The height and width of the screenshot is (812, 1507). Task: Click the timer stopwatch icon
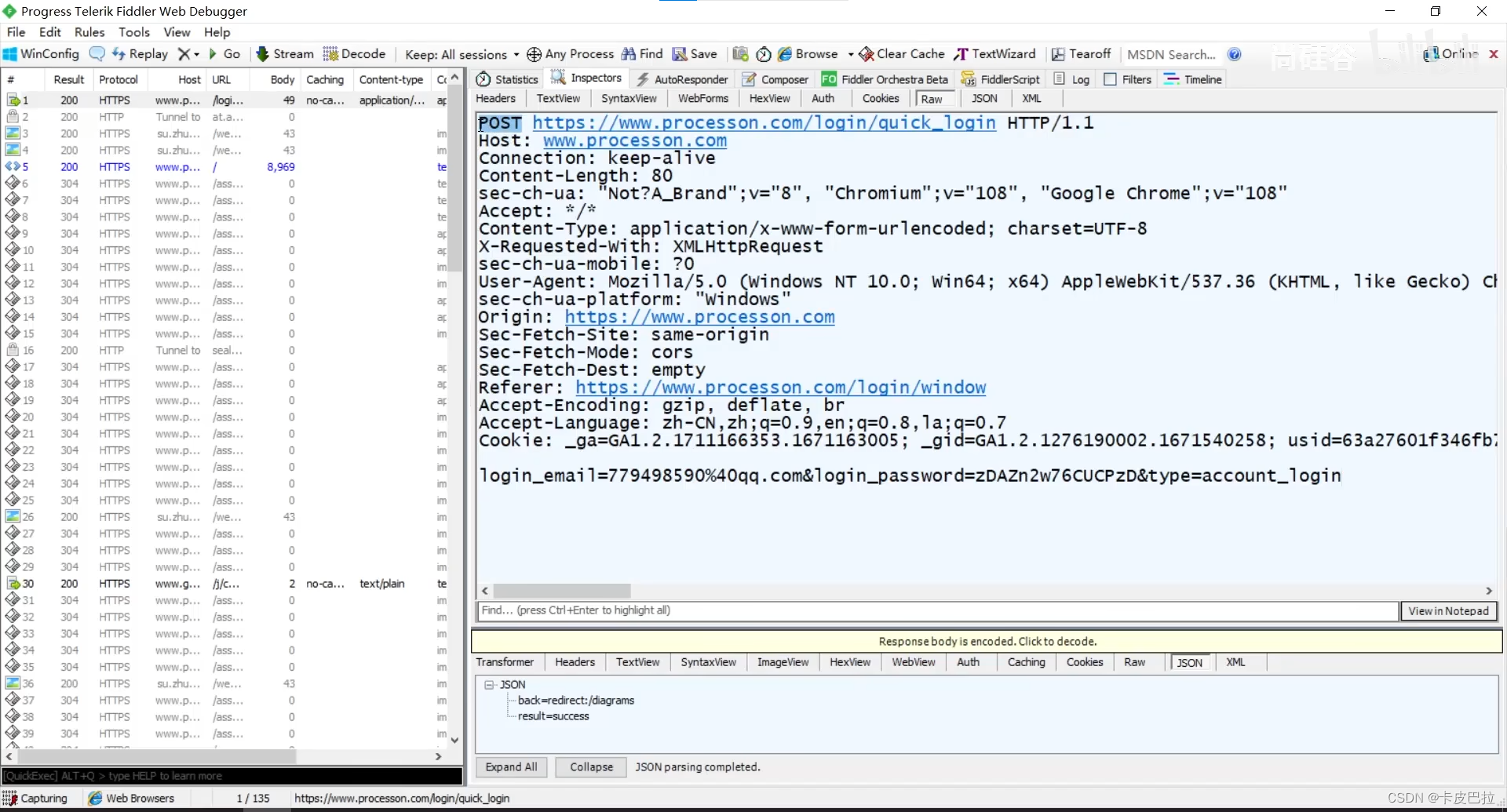(x=764, y=54)
